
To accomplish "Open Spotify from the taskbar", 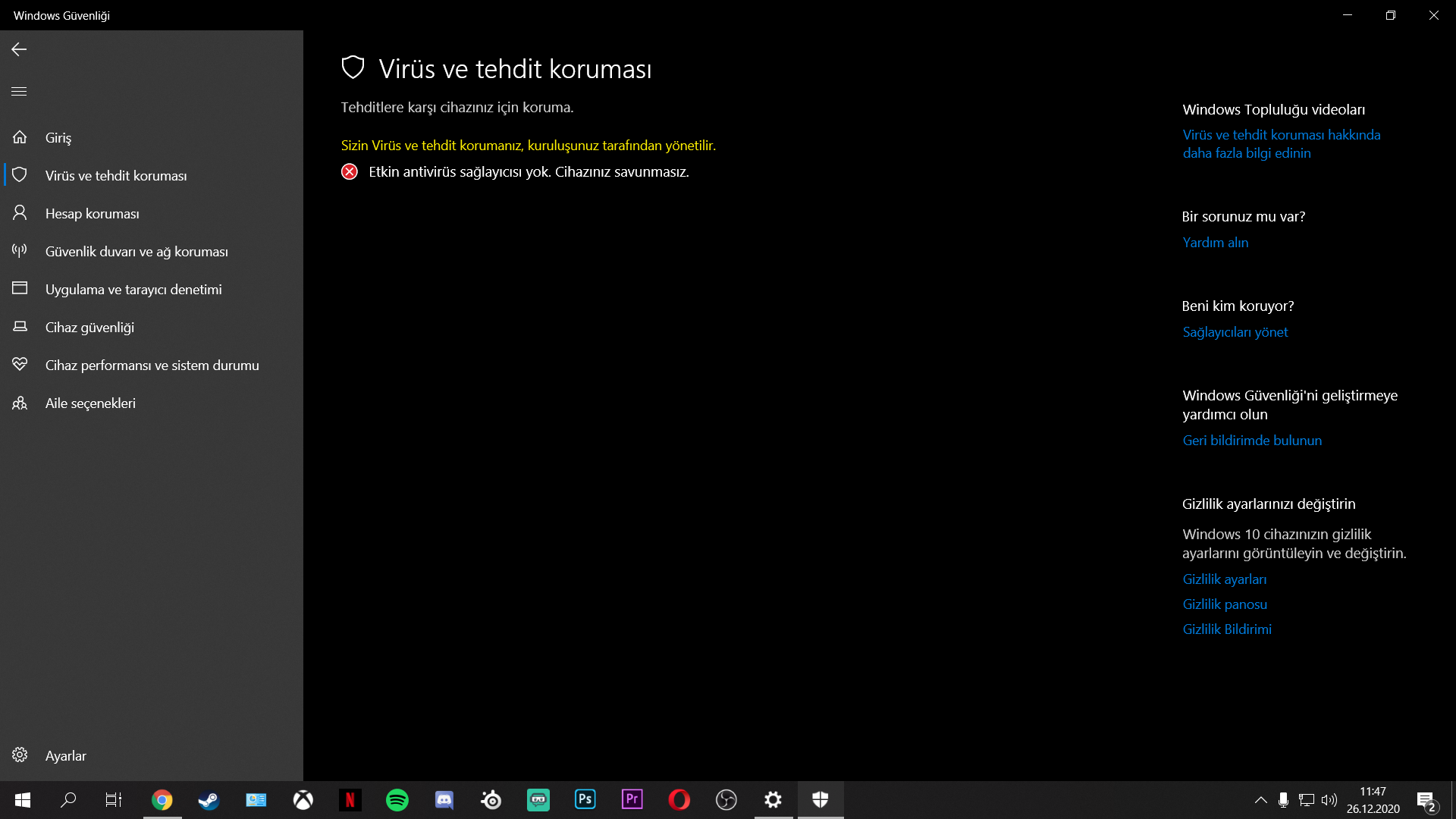I will click(397, 800).
